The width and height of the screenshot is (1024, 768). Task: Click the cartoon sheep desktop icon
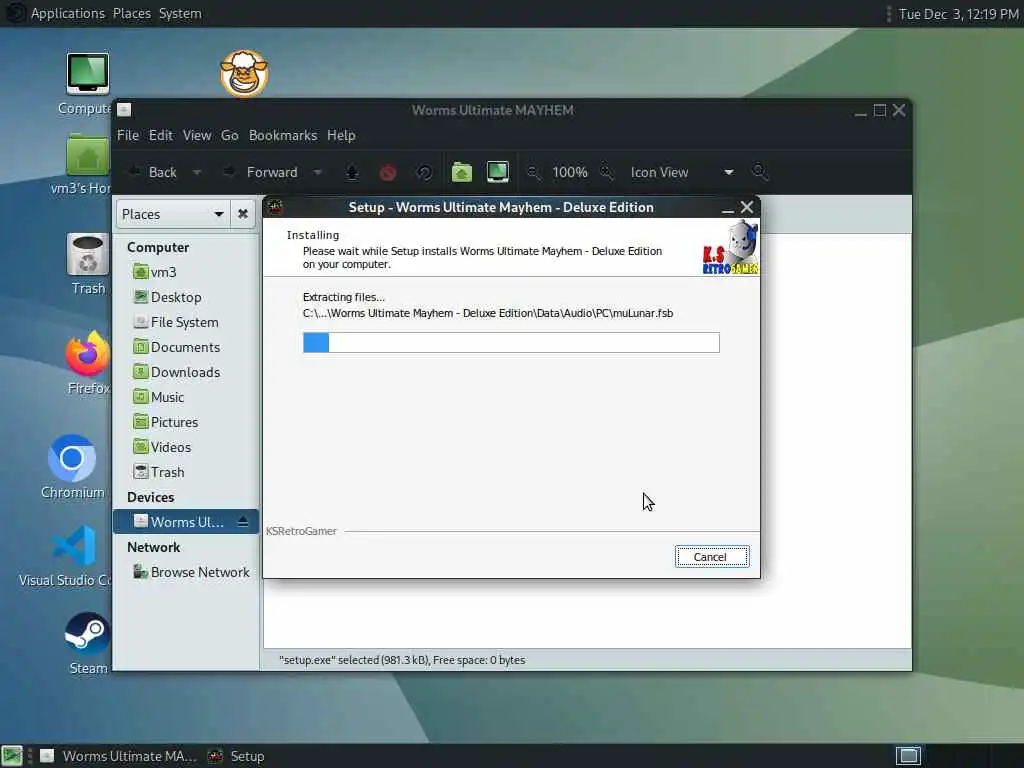pos(244,73)
